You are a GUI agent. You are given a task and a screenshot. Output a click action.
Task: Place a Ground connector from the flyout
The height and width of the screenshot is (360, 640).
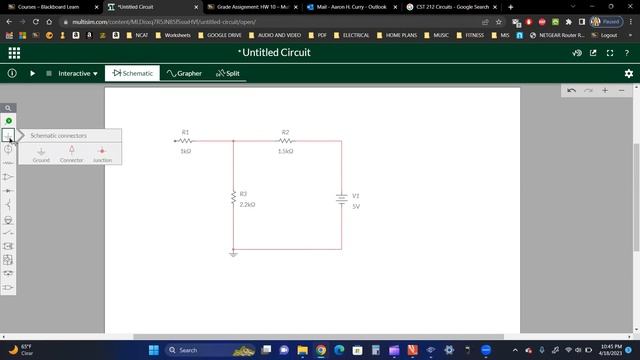41,154
